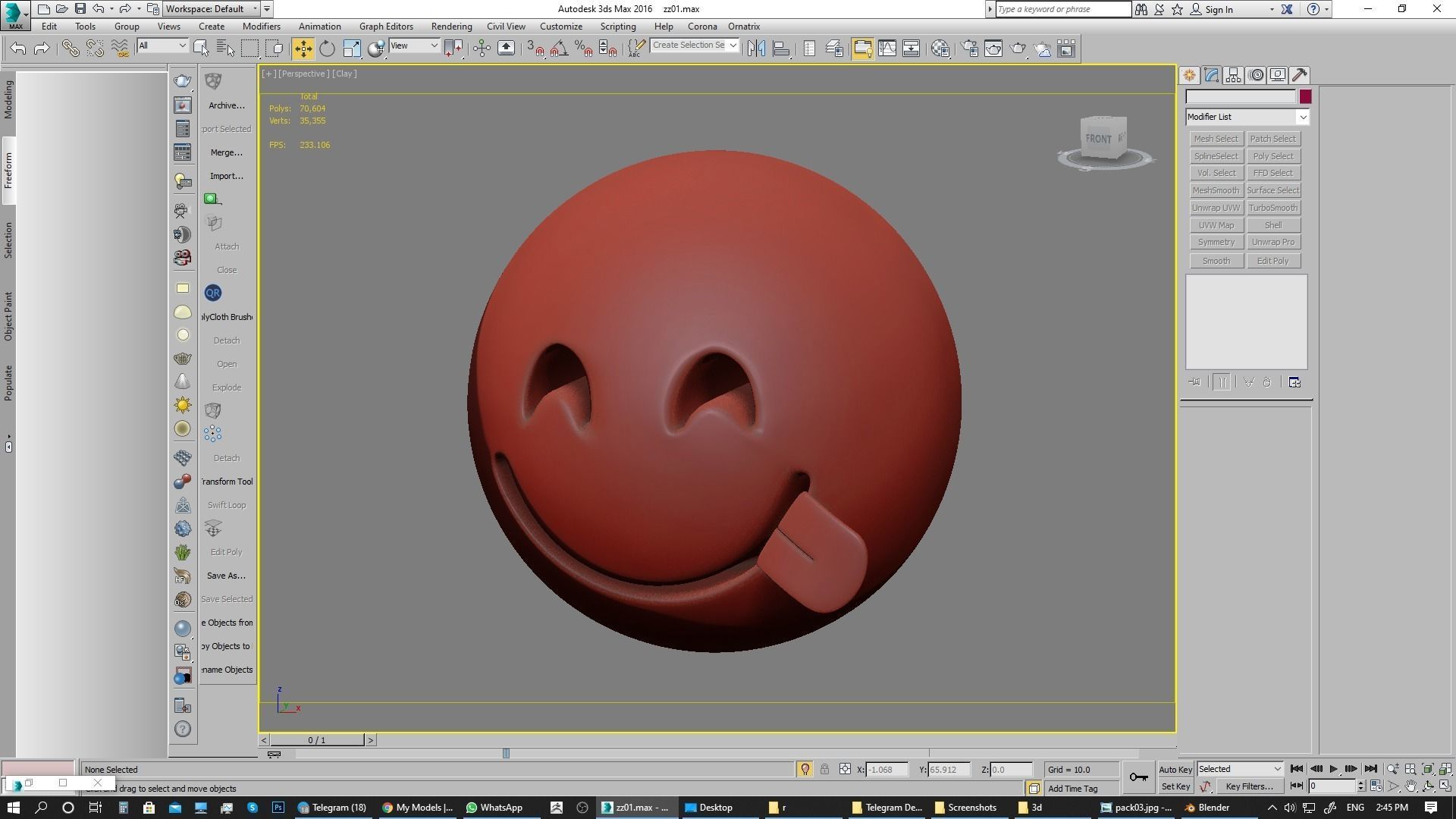1456x819 pixels.
Task: Open the Utilities hammer panel tab
Action: coord(1300,75)
